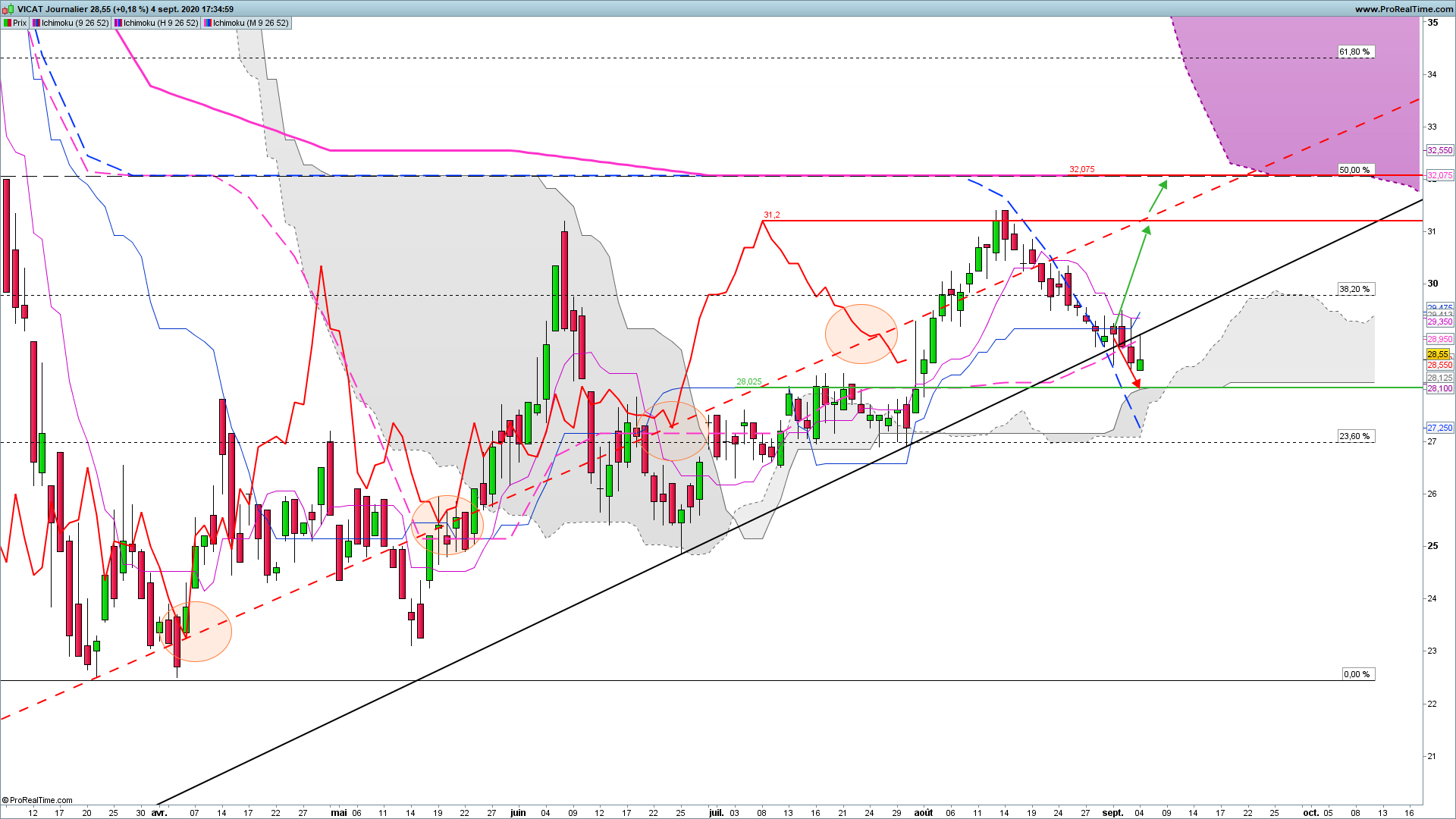Click the 23,60 % Fibonacci retracement label
The height and width of the screenshot is (819, 1456).
click(1355, 436)
